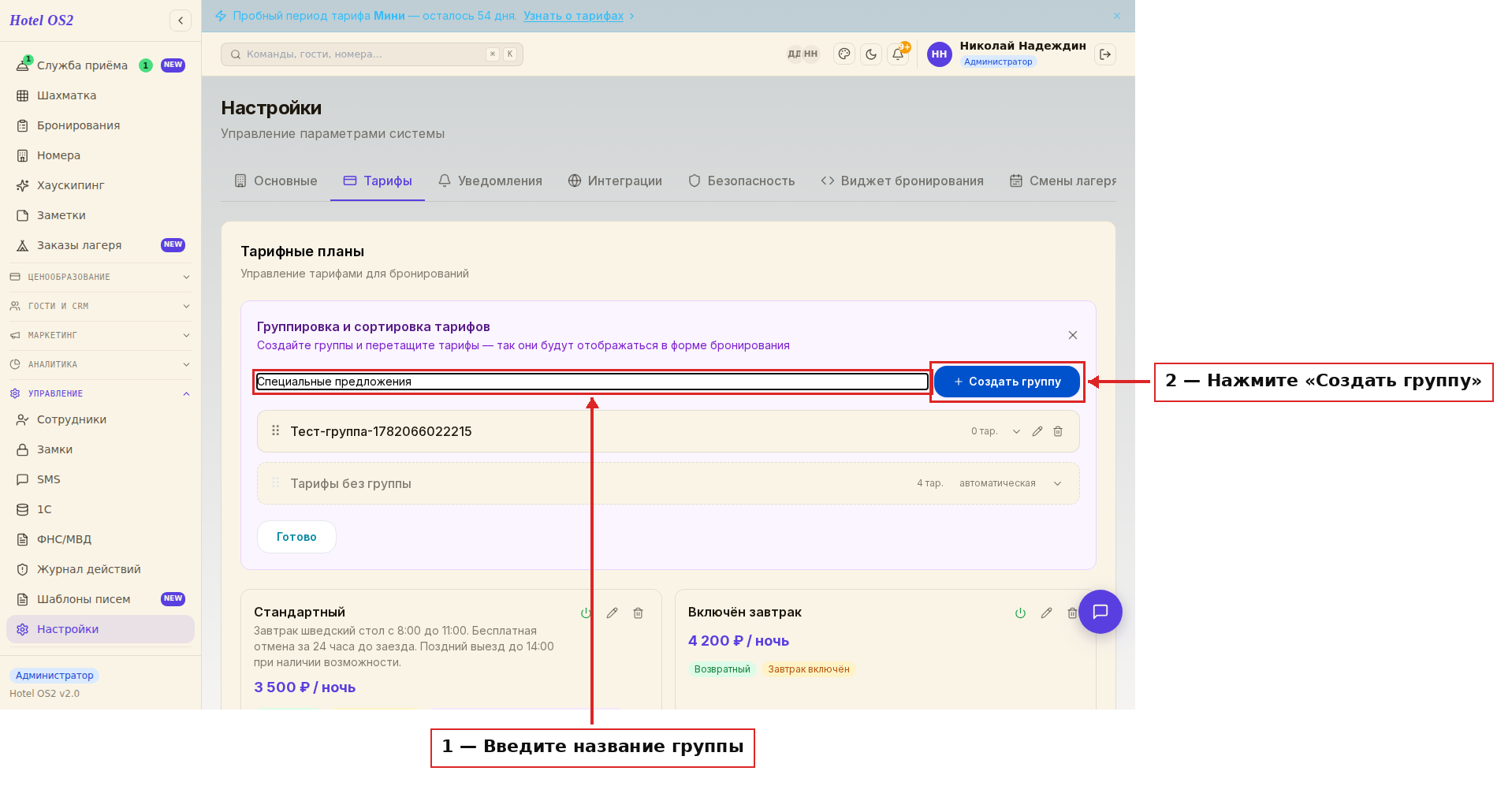Switch to the Уведомления tab
The width and height of the screenshot is (1512, 786).
pyautogui.click(x=490, y=181)
